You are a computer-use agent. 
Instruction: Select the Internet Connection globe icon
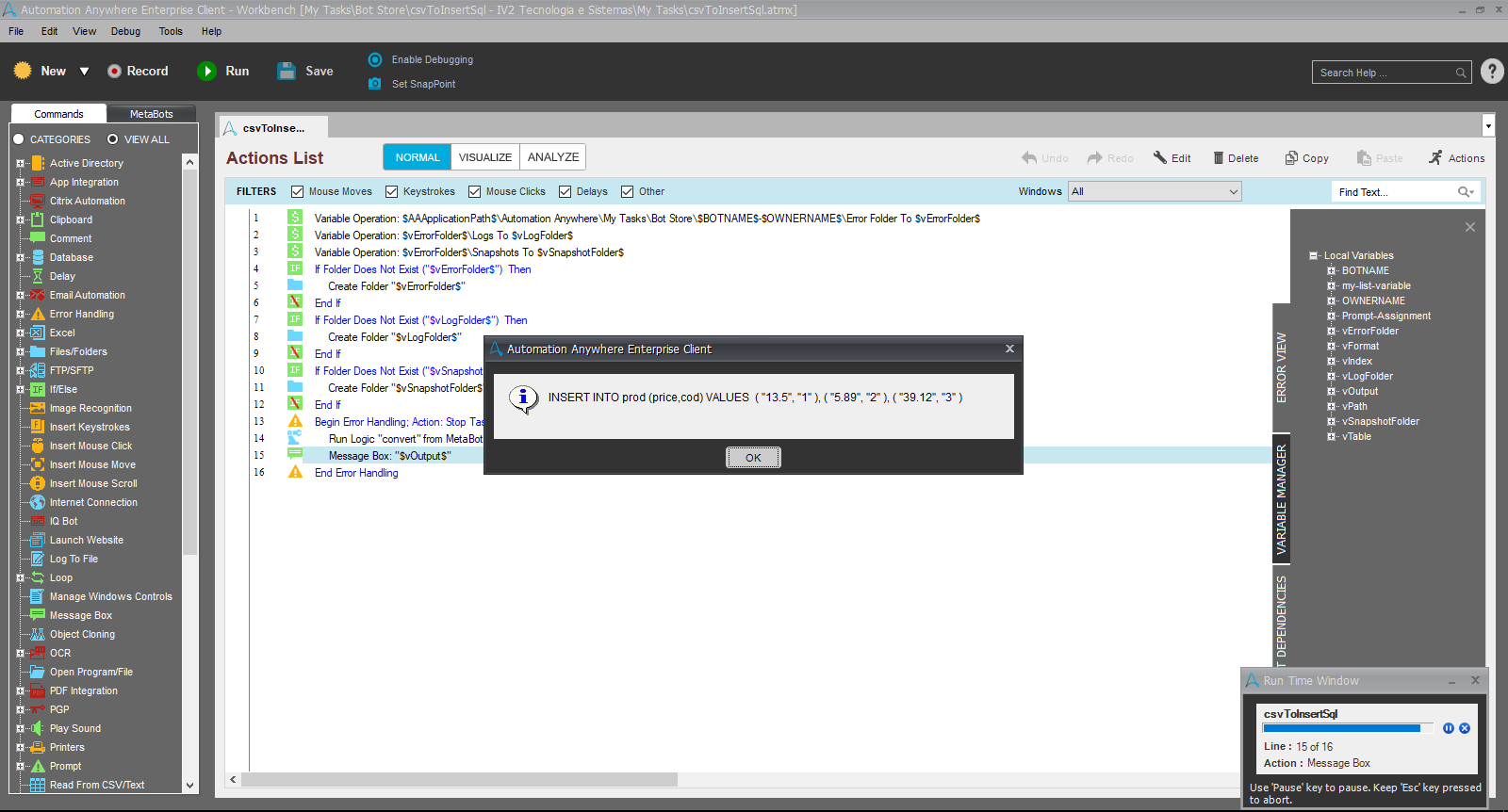coord(38,502)
